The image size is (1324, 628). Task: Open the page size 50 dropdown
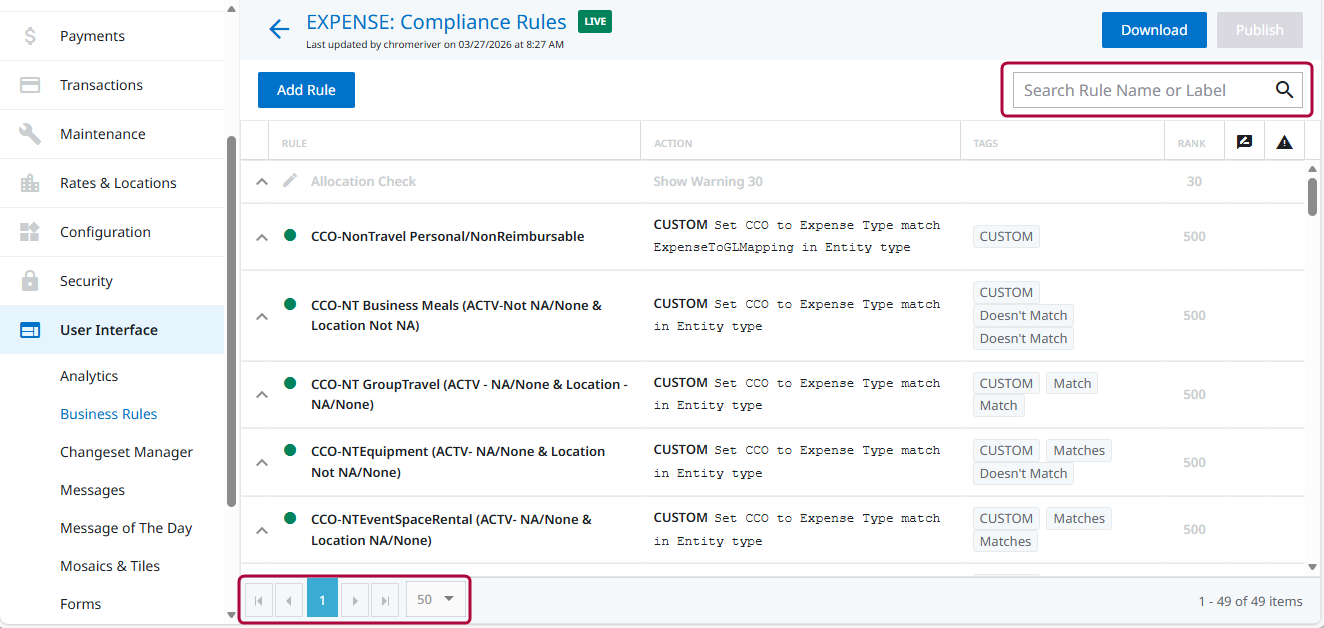[x=434, y=599]
